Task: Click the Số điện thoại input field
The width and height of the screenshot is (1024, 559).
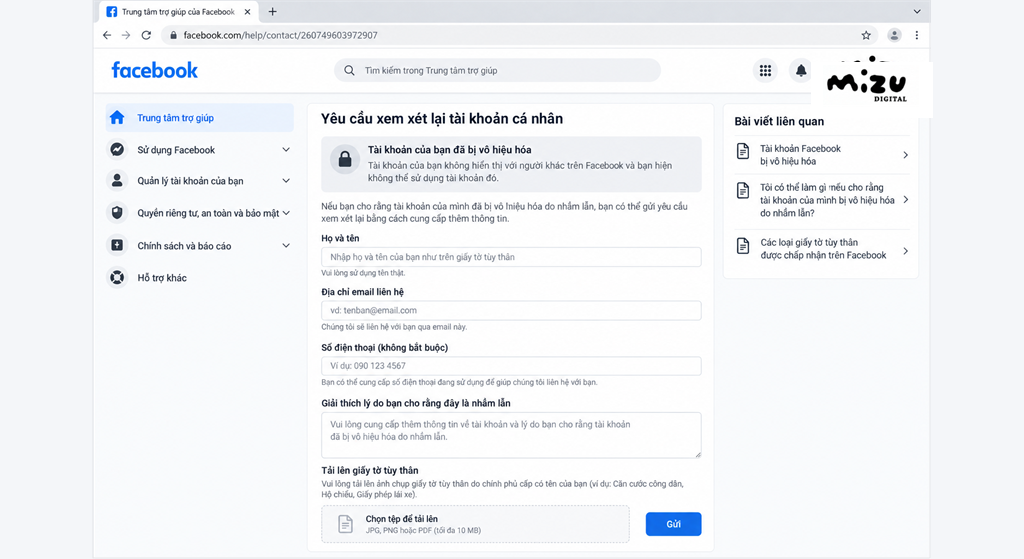Action: pos(511,366)
